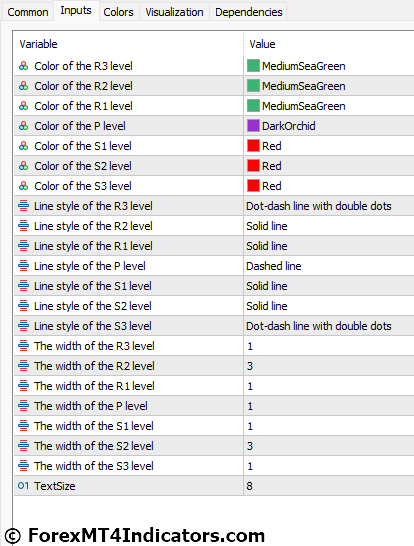The height and width of the screenshot is (546, 414).
Task: Click the integer icon beside TextSize
Action: pos(23,486)
